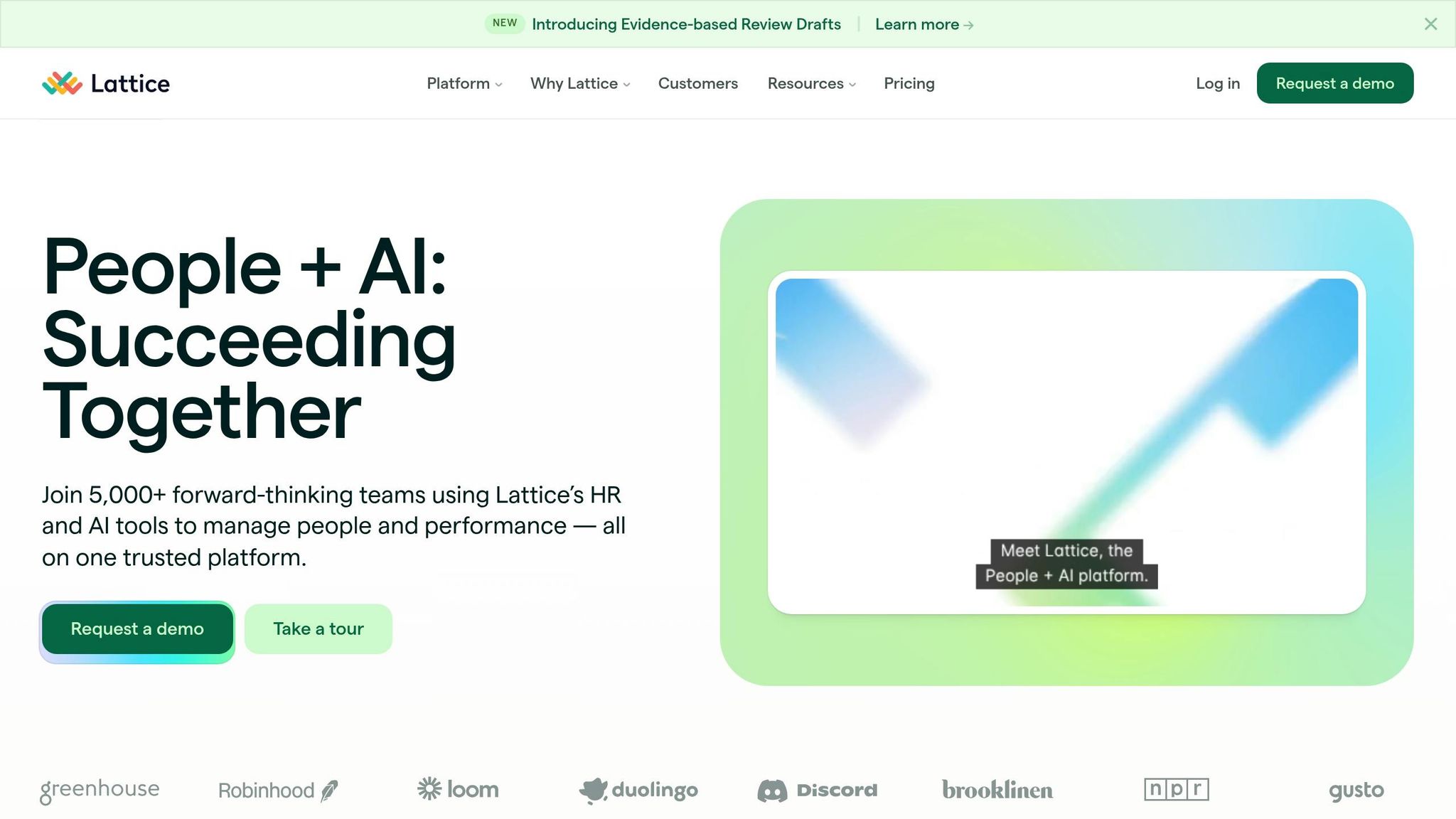1456x819 pixels.
Task: Click the Discord logo
Action: (x=818, y=790)
